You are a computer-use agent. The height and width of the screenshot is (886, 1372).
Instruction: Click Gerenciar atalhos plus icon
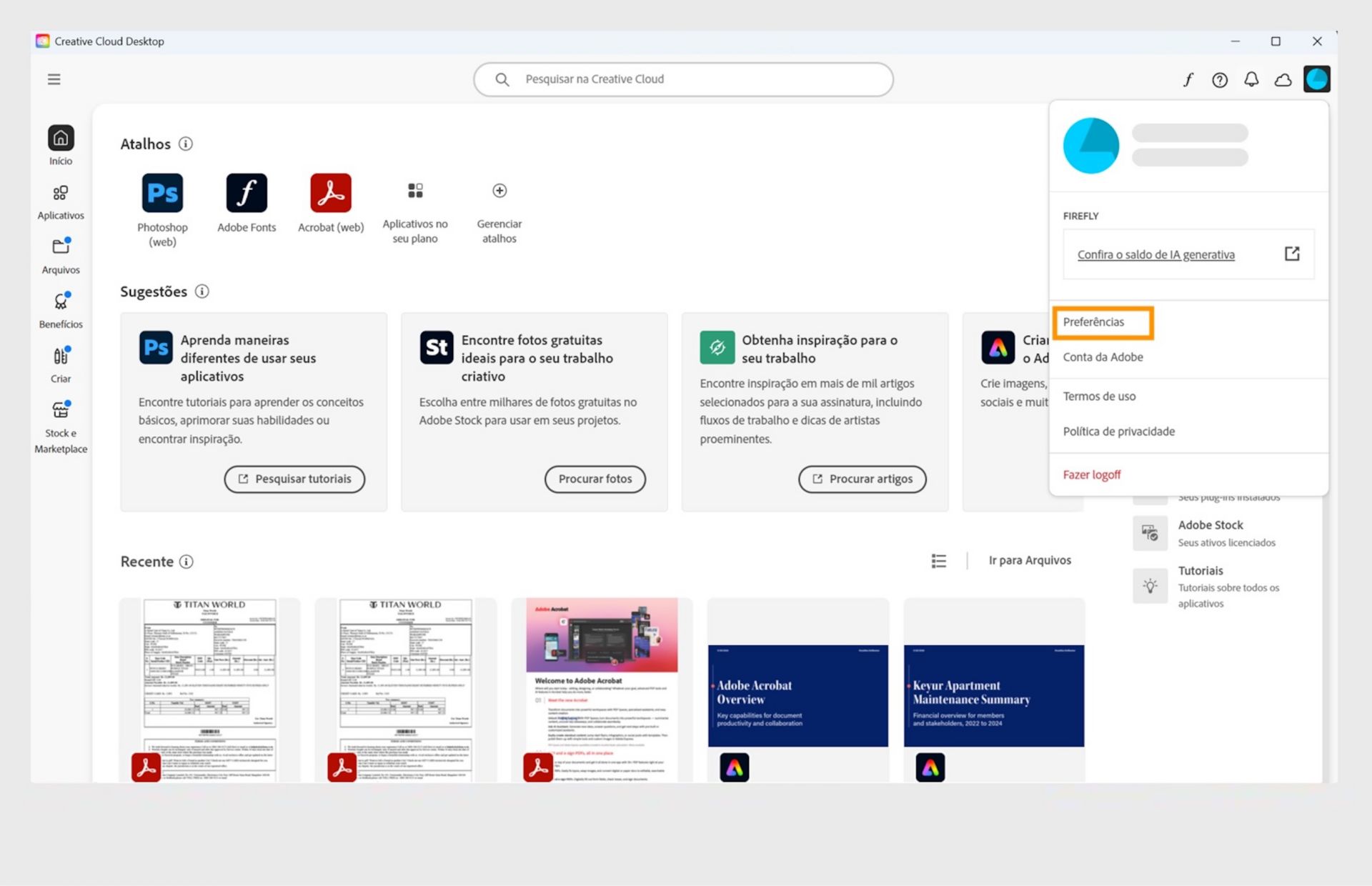[499, 190]
